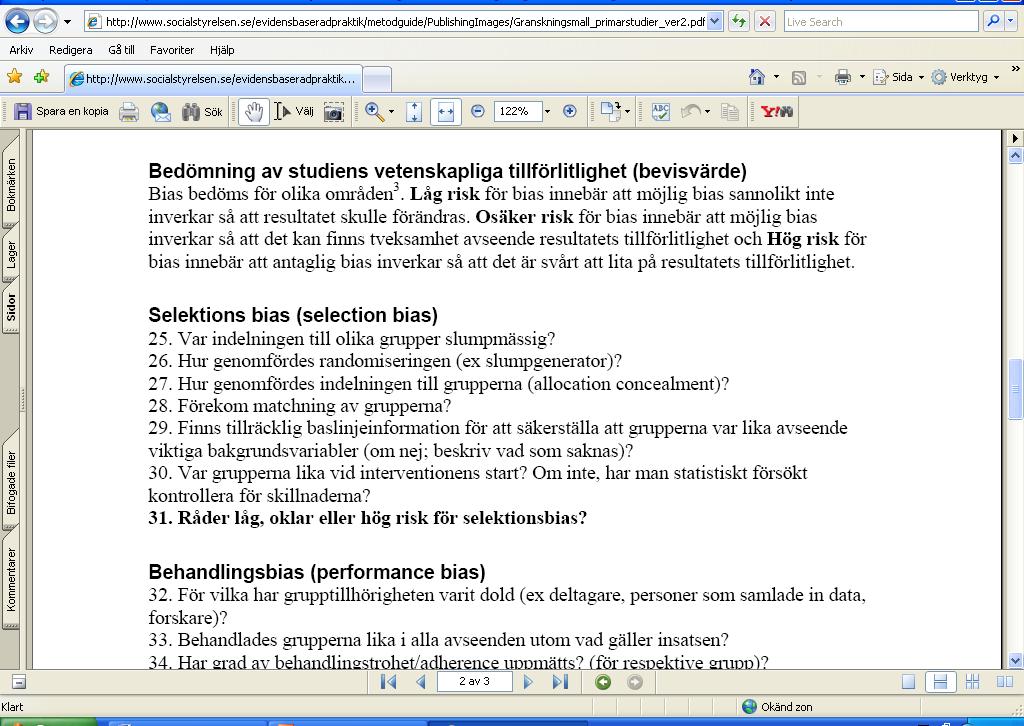Click inside the Live Search box
The height and width of the screenshot is (726, 1024).
pyautogui.click(x=882, y=22)
